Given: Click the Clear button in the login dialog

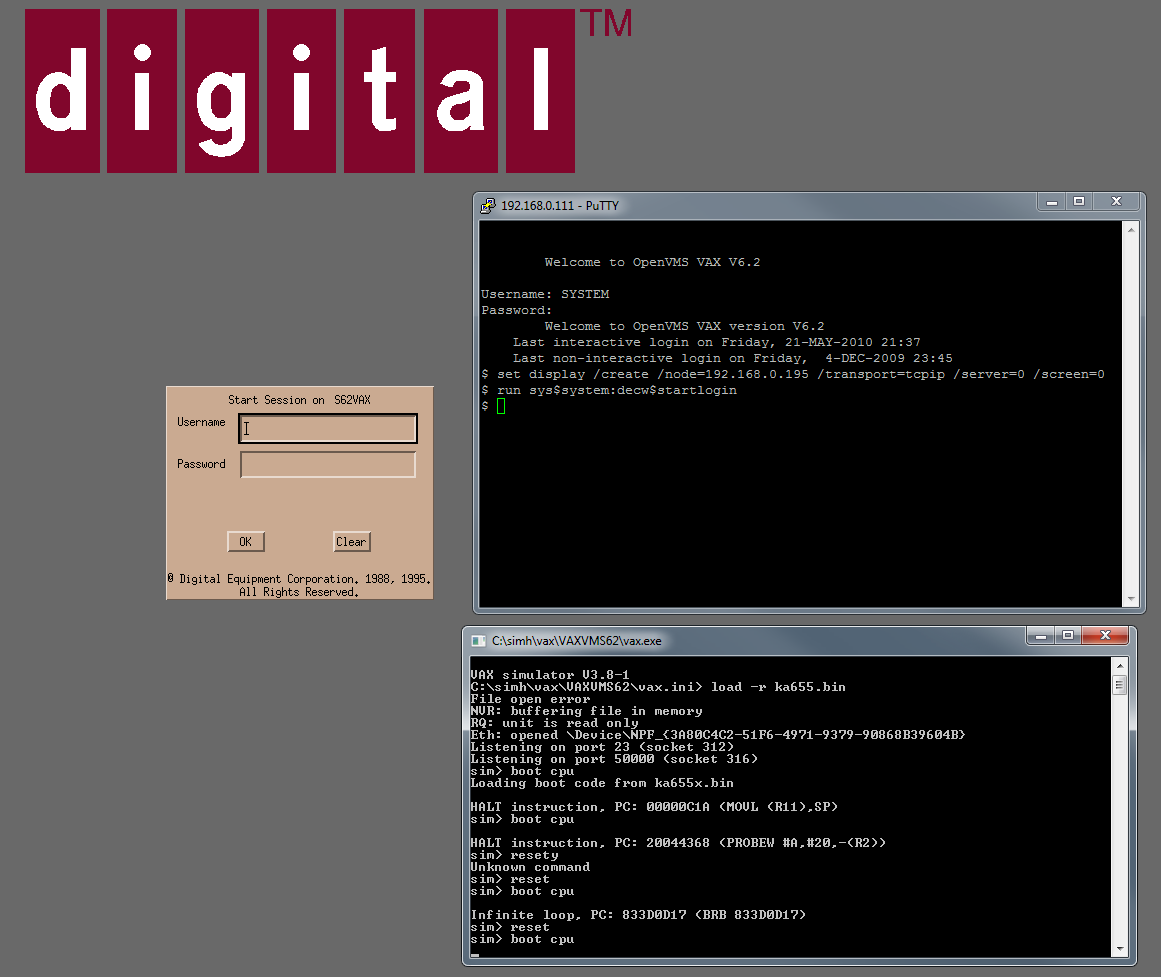Looking at the screenshot, I should [352, 541].
